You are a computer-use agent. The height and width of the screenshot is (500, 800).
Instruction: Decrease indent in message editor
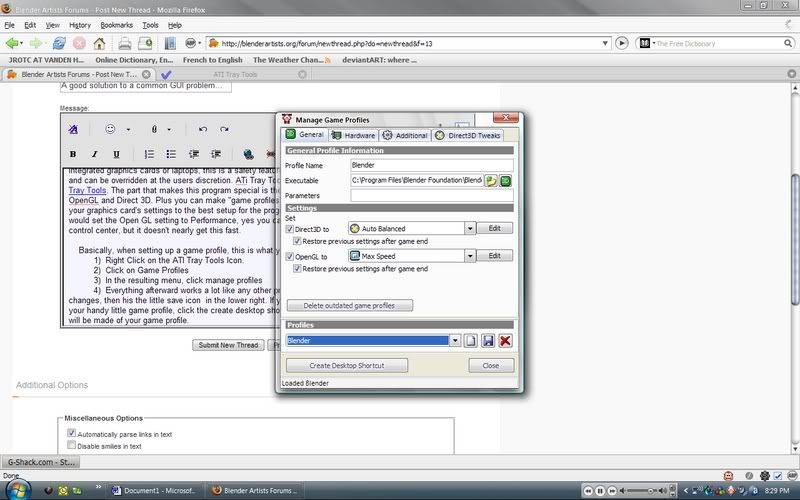pyautogui.click(x=194, y=154)
